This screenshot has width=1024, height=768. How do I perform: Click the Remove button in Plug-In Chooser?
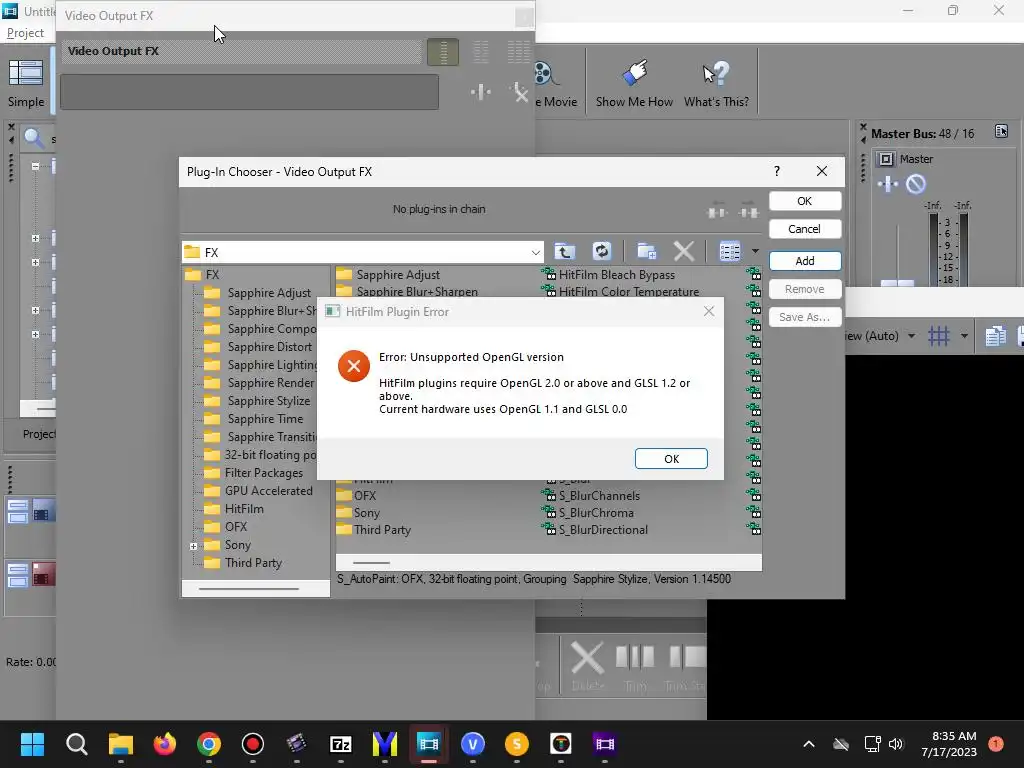pyautogui.click(x=805, y=289)
